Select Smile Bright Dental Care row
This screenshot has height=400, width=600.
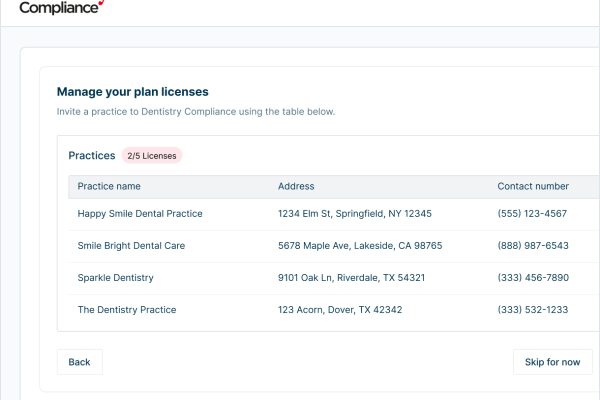(334, 246)
